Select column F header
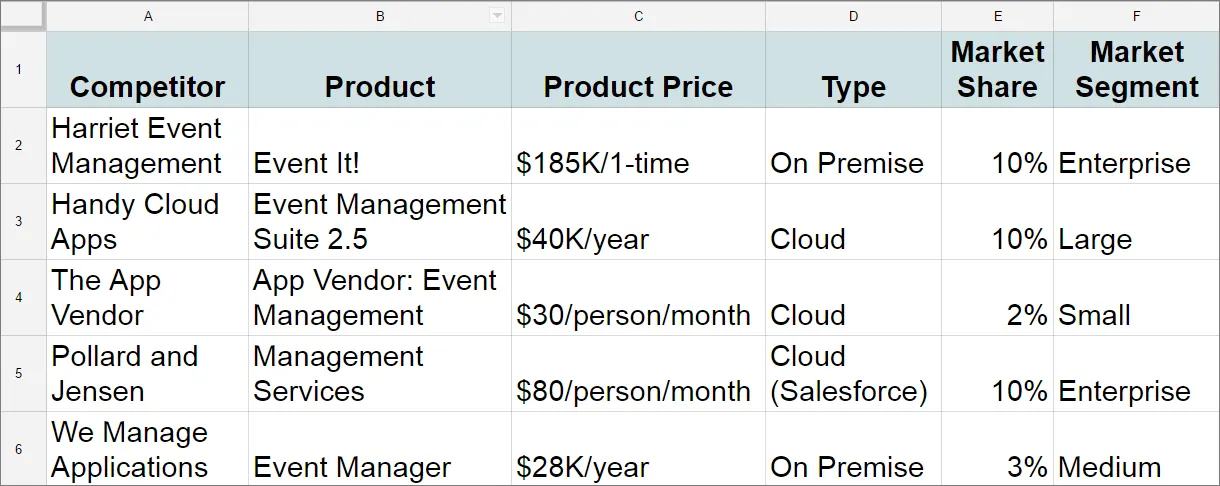1220x486 pixels. tap(1136, 16)
